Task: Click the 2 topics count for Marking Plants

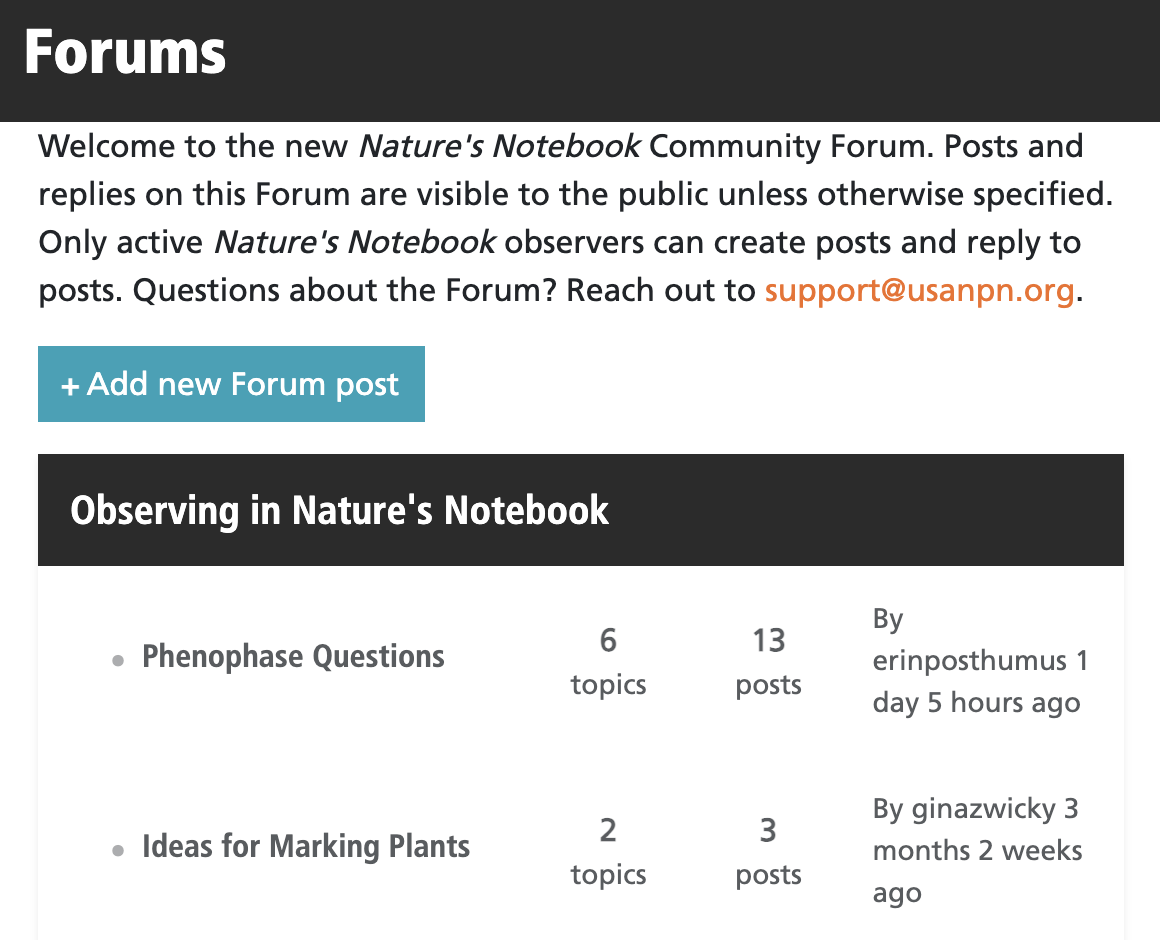Action: click(x=608, y=851)
